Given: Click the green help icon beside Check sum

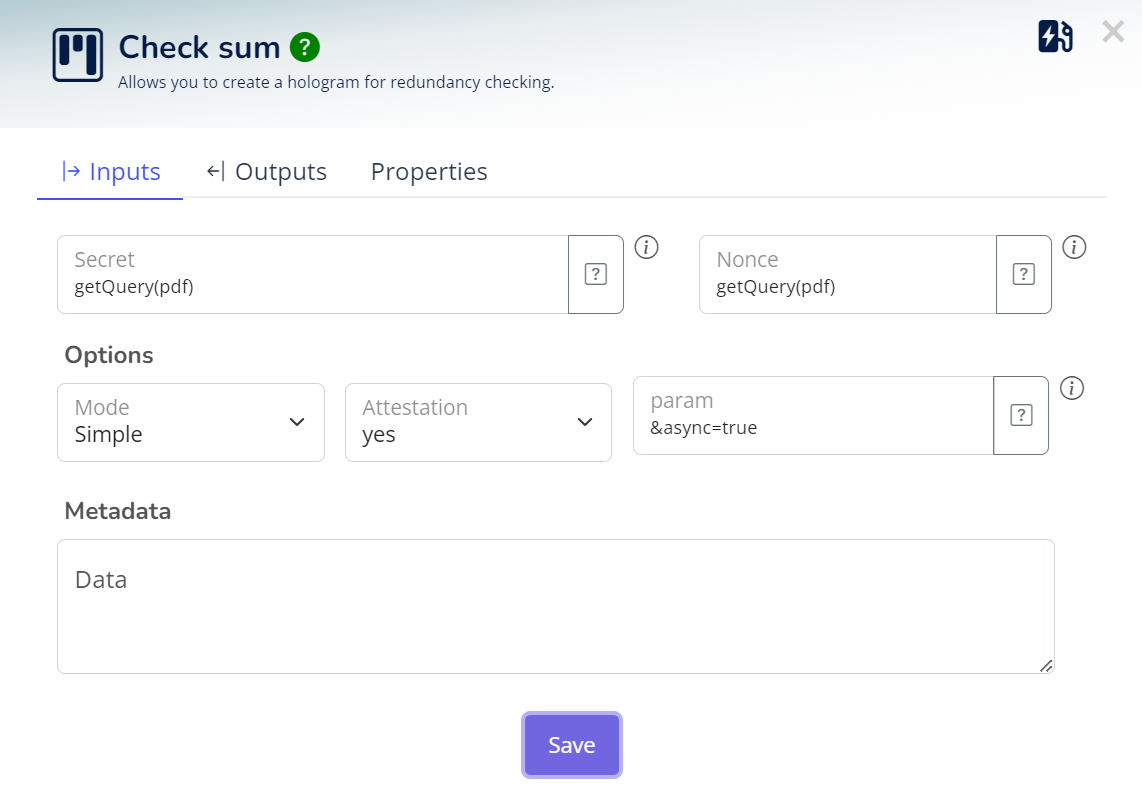Looking at the screenshot, I should 304,47.
